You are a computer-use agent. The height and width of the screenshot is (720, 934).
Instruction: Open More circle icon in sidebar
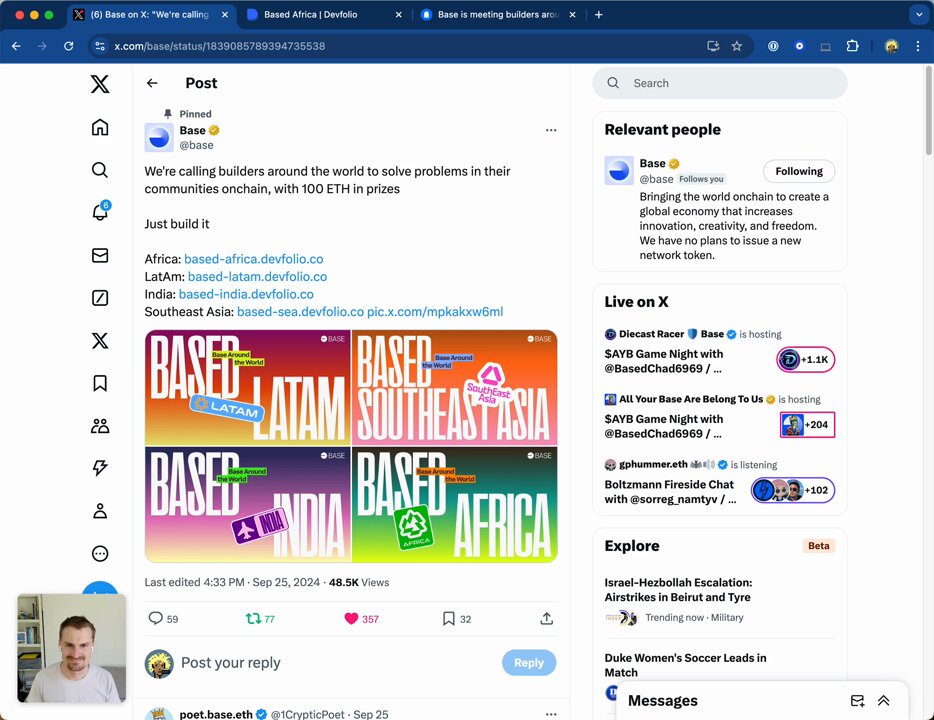100,554
